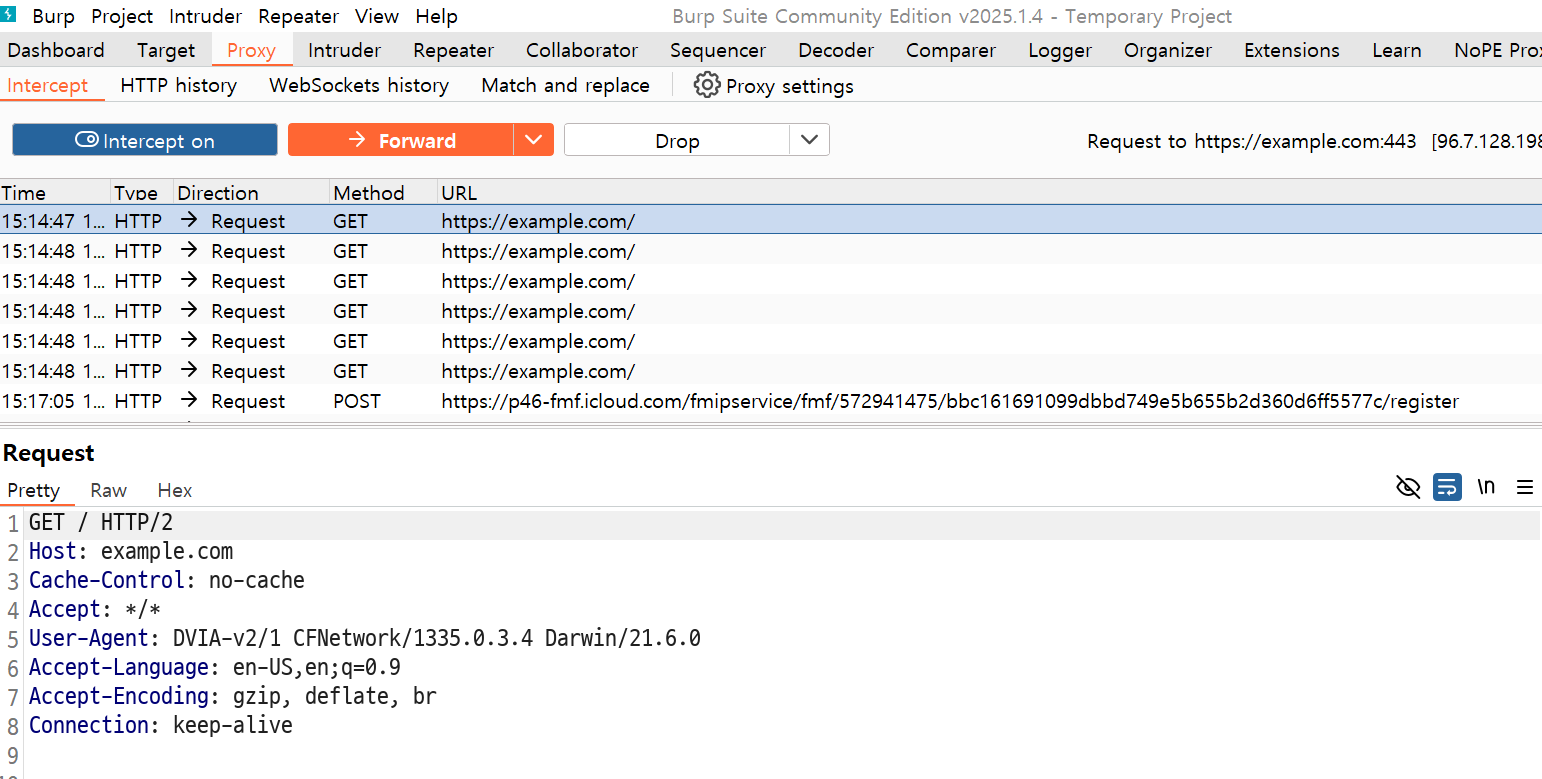Open the Burp menu
This screenshot has width=1542, height=779.
click(x=54, y=16)
